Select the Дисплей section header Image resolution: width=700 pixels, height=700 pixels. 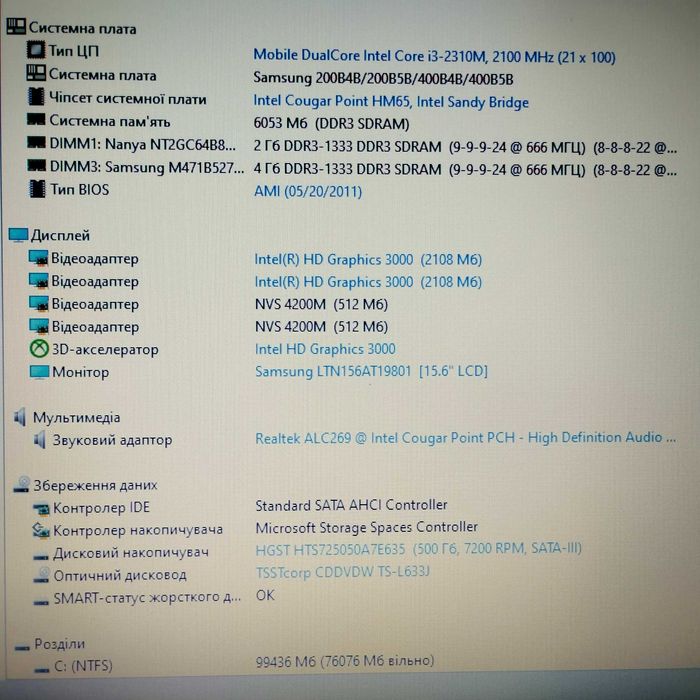coord(60,235)
